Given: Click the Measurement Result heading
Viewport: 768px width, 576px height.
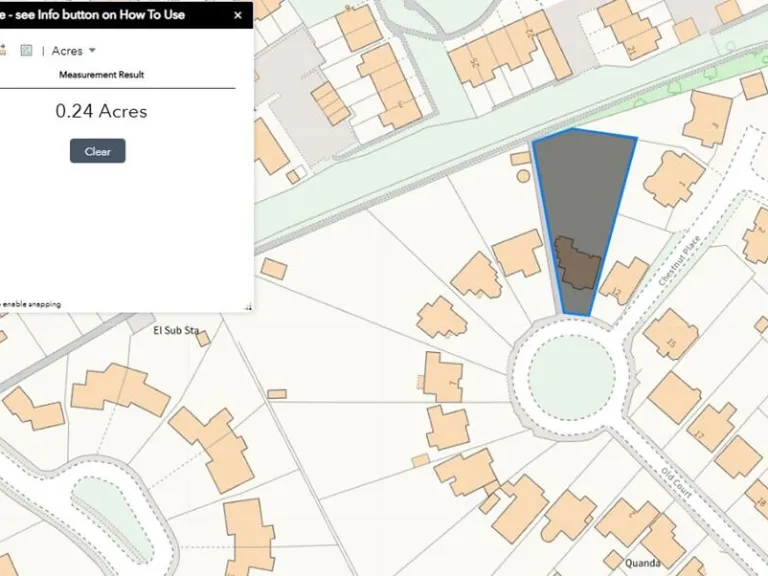Looking at the screenshot, I should click(101, 75).
